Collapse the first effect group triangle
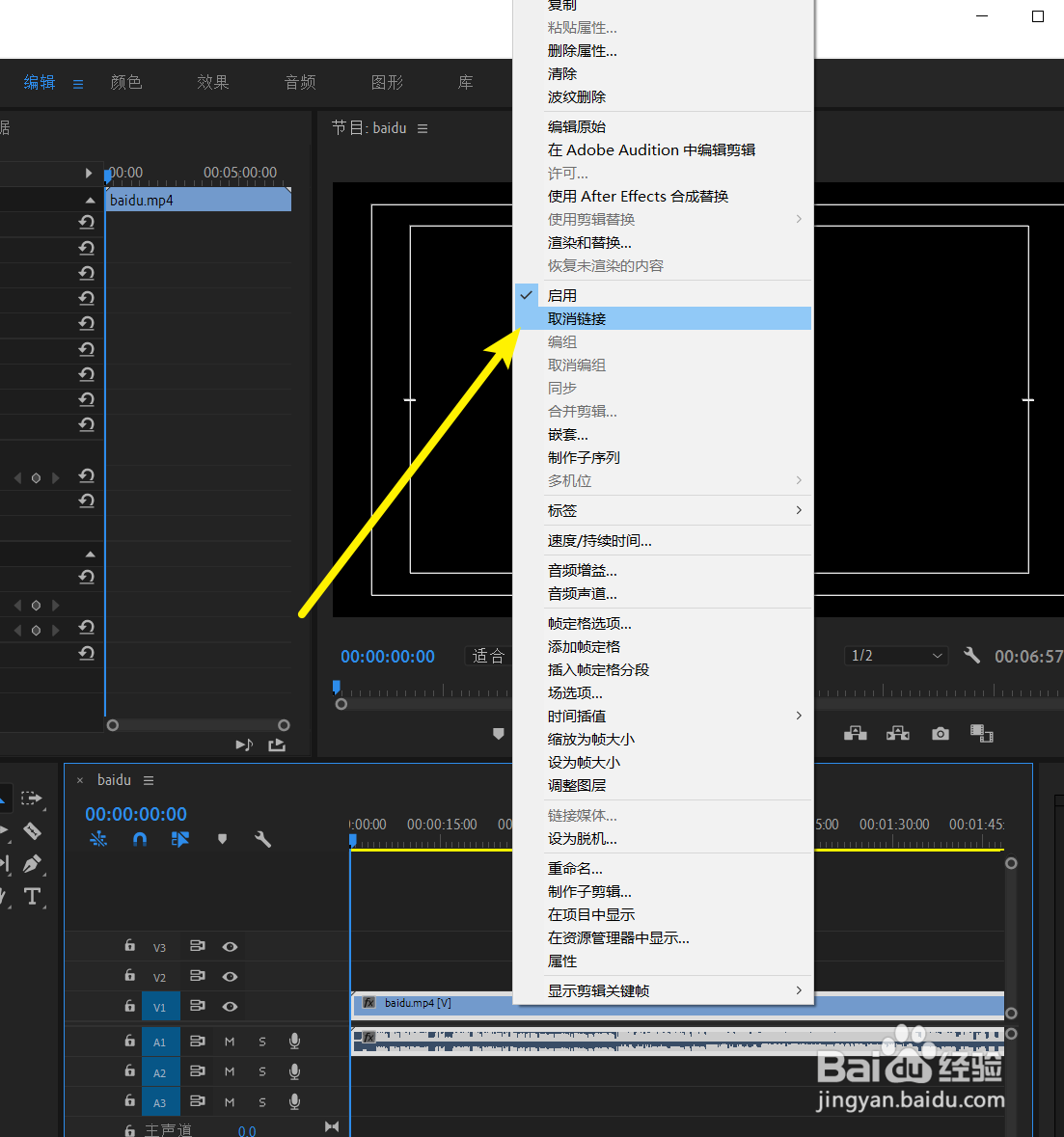Image resolution: width=1064 pixels, height=1137 pixels. point(90,201)
